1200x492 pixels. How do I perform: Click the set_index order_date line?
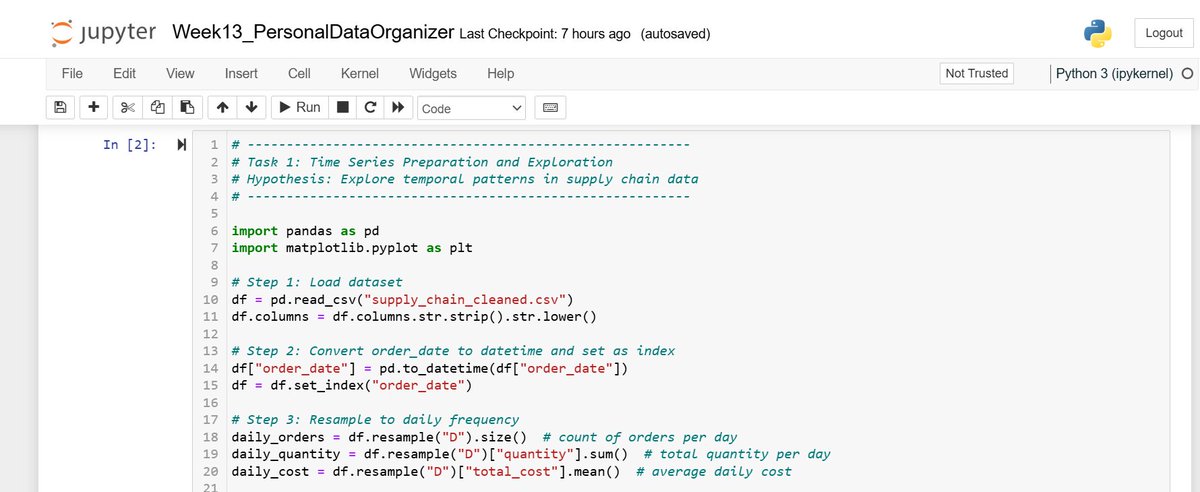coord(351,385)
